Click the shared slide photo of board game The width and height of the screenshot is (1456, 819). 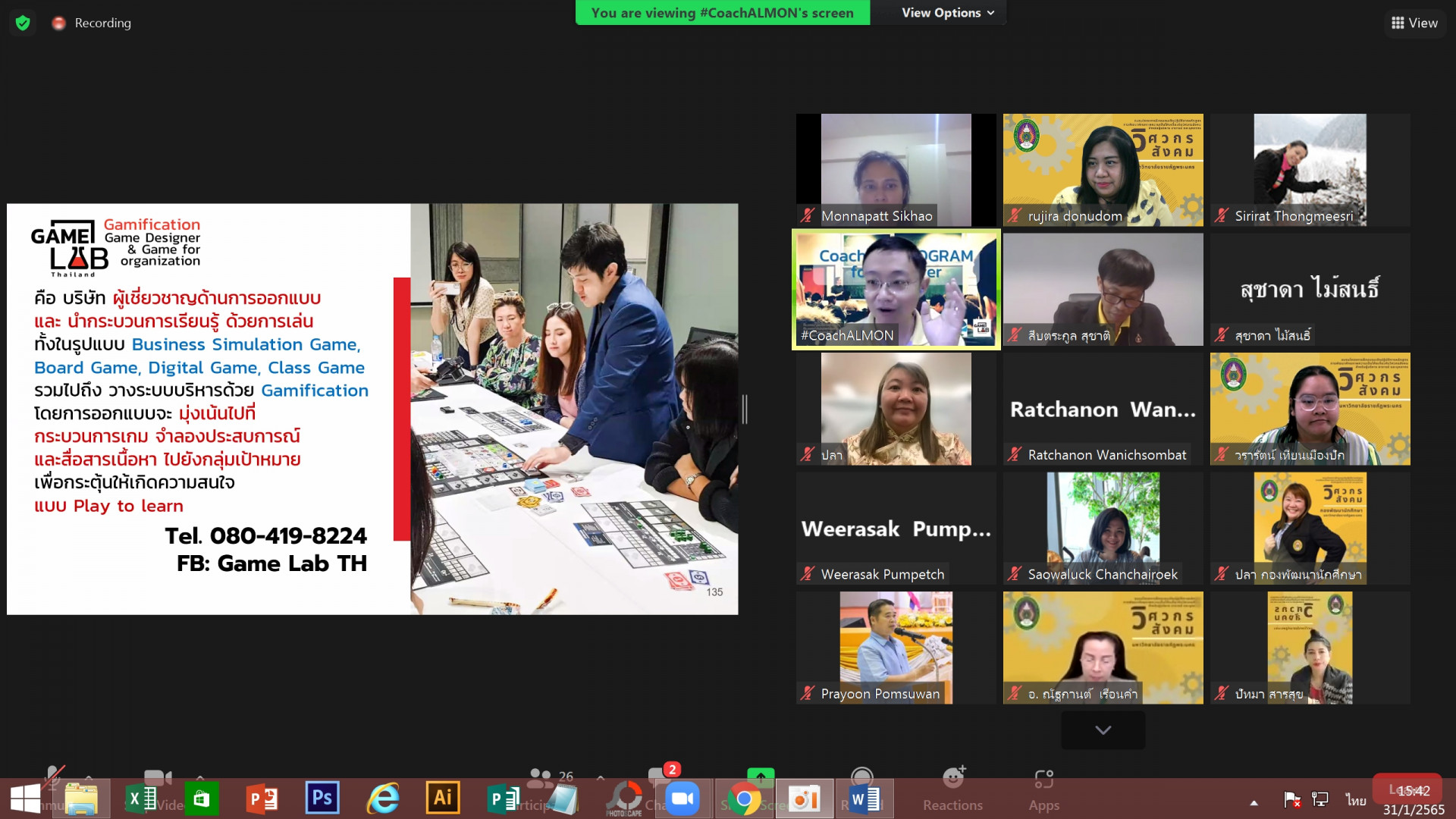pos(574,409)
